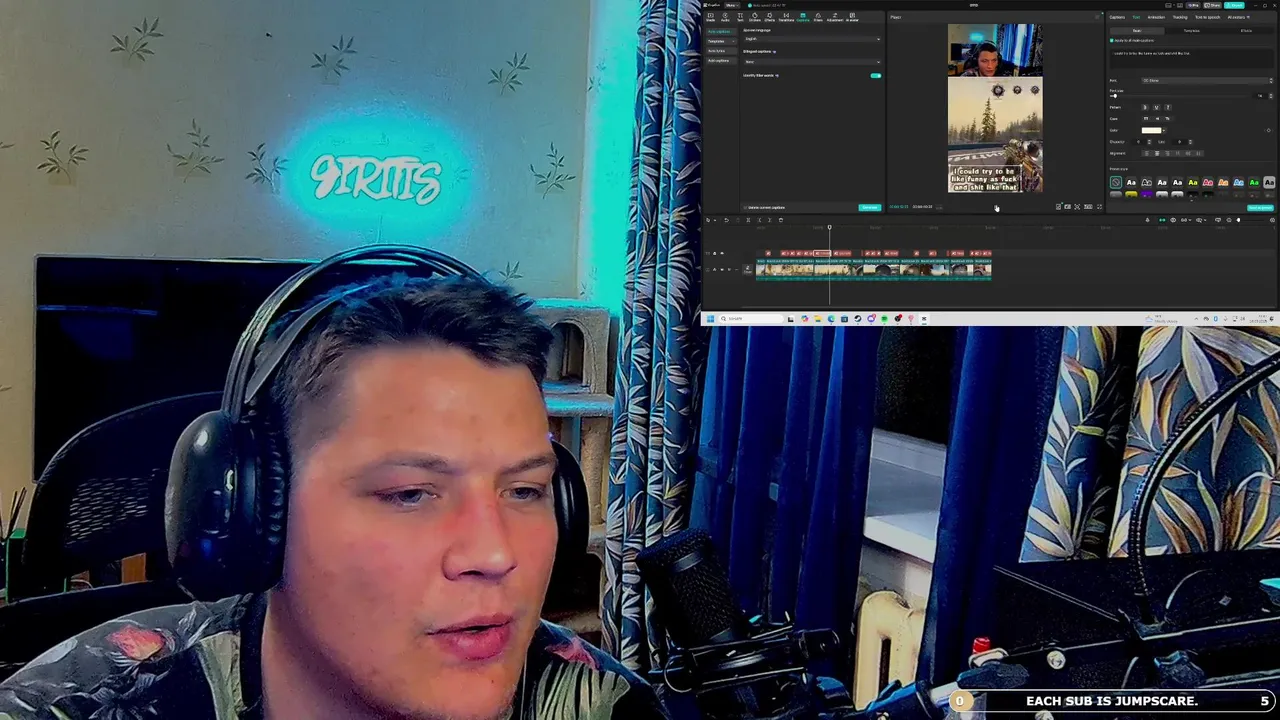The height and width of the screenshot is (720, 1280).
Task: Toggle lock on the main video track
Action: coord(714,269)
